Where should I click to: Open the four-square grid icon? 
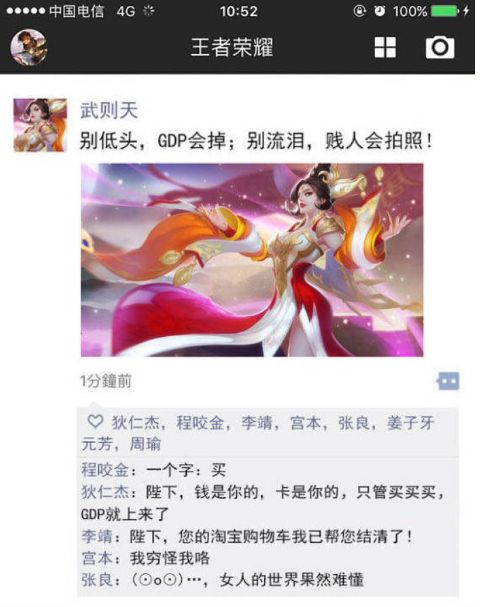coord(385,48)
